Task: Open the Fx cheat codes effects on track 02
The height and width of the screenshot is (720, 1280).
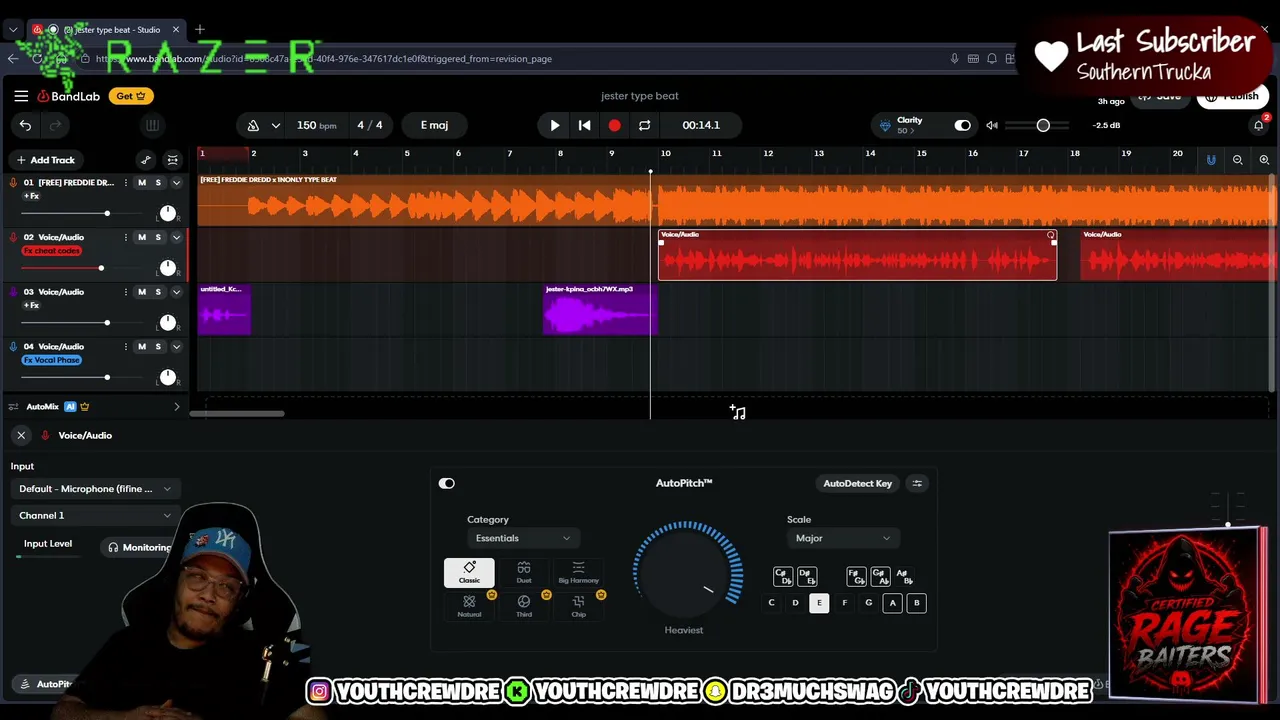Action: click(x=52, y=251)
